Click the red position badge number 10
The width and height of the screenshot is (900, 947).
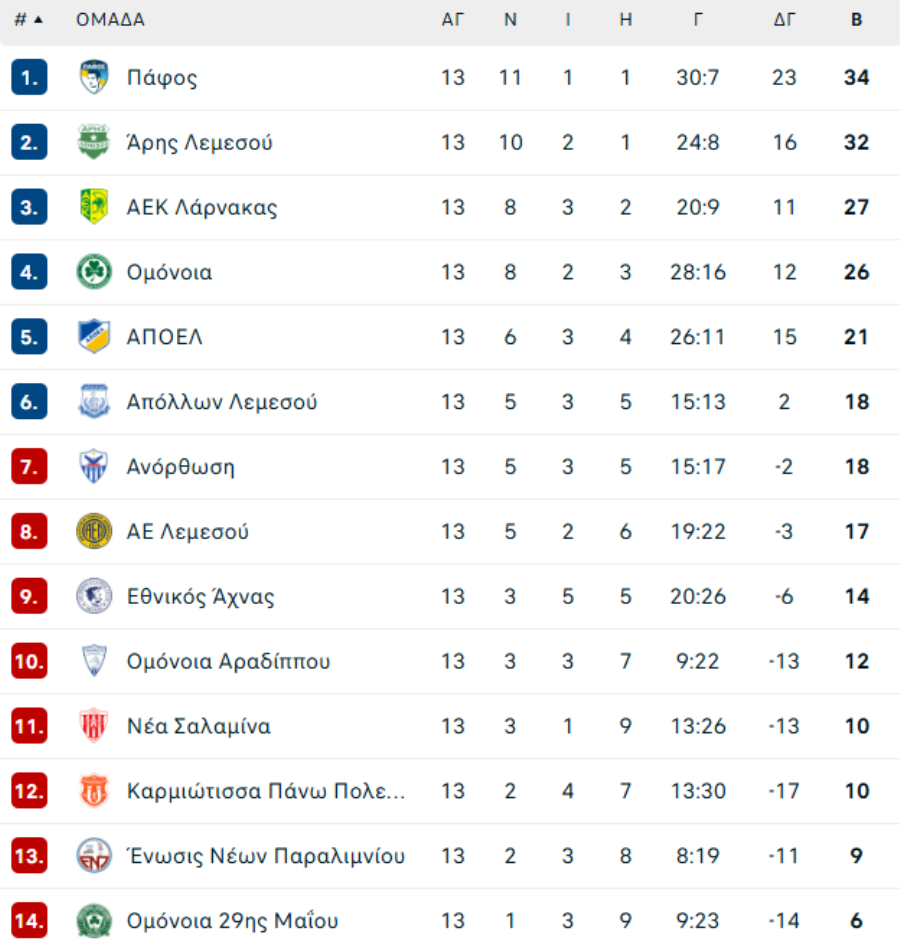(29, 661)
